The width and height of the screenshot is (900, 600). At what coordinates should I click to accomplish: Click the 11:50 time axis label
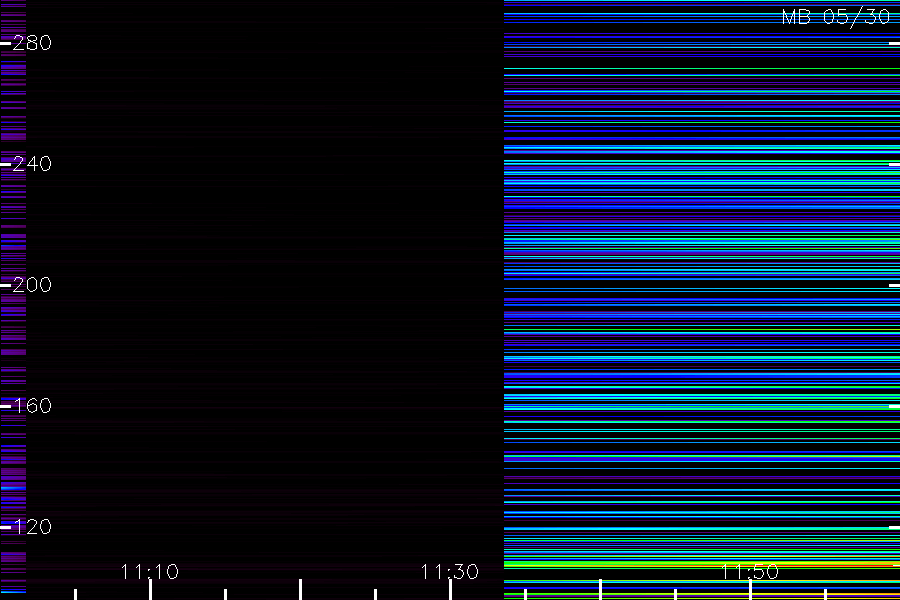750,572
